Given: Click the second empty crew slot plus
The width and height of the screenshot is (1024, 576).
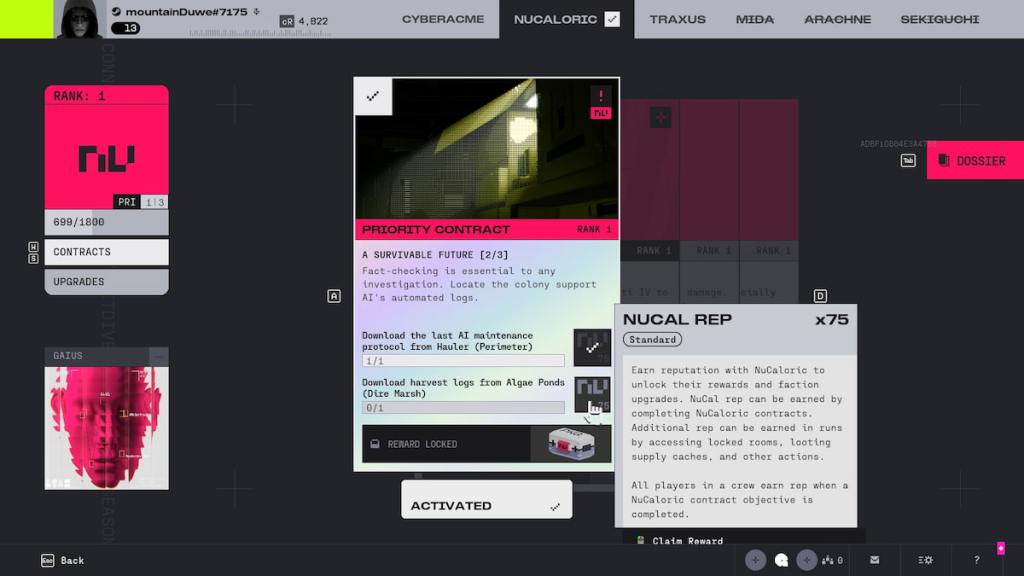Looking at the screenshot, I should pyautogui.click(x=808, y=560).
